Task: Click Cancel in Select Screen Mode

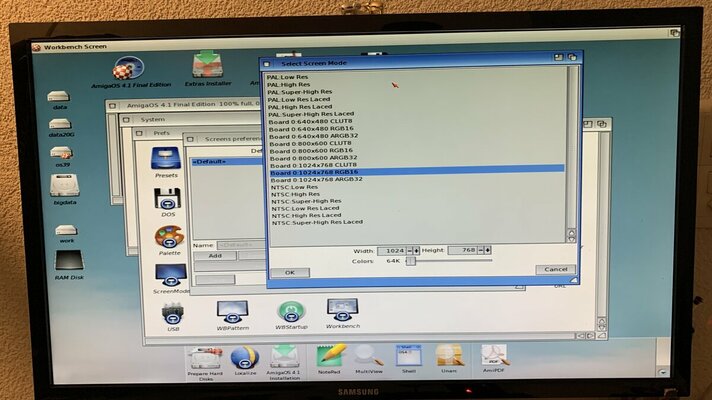Action: click(x=555, y=269)
